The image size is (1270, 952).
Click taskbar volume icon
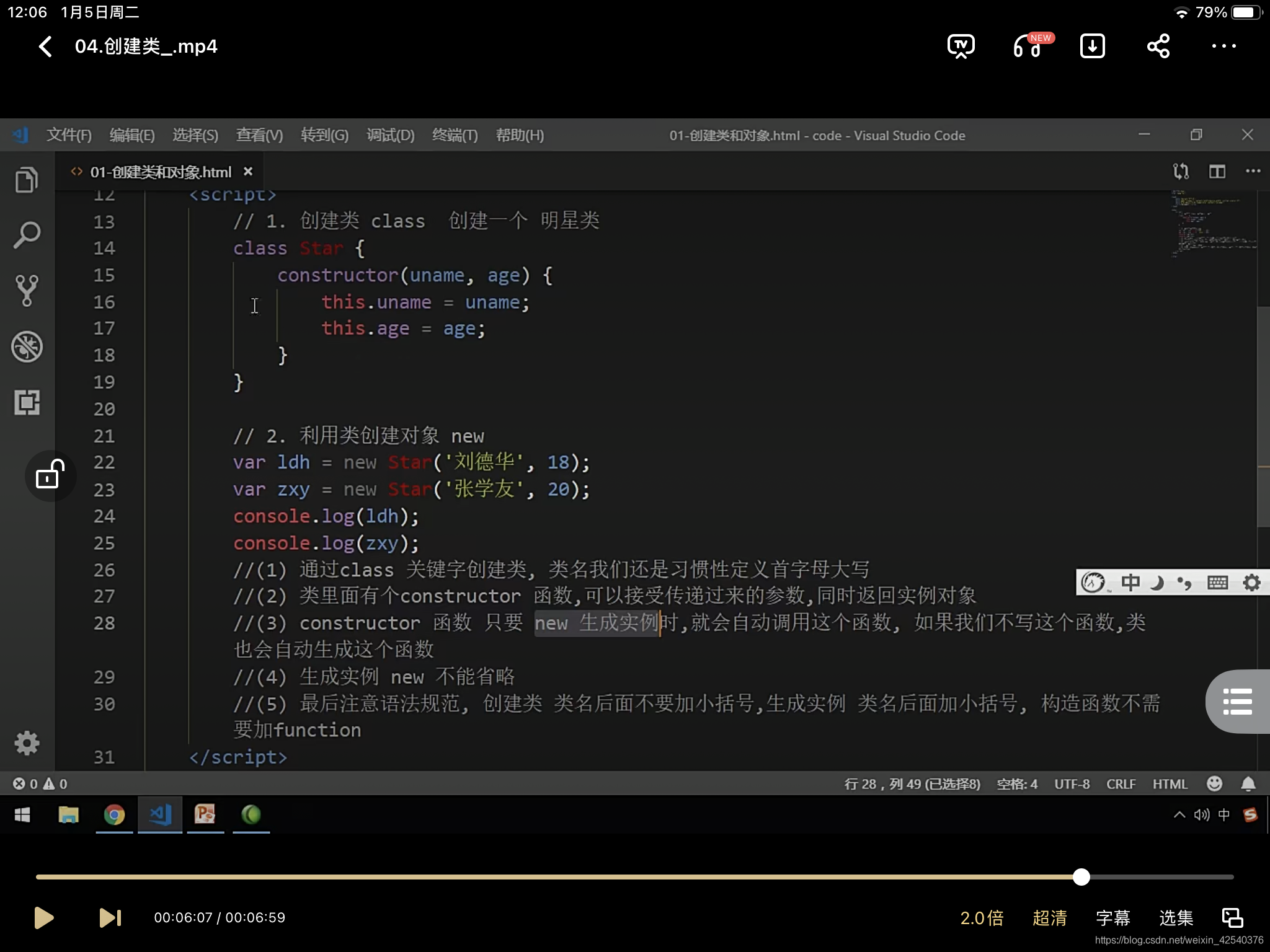(1202, 814)
